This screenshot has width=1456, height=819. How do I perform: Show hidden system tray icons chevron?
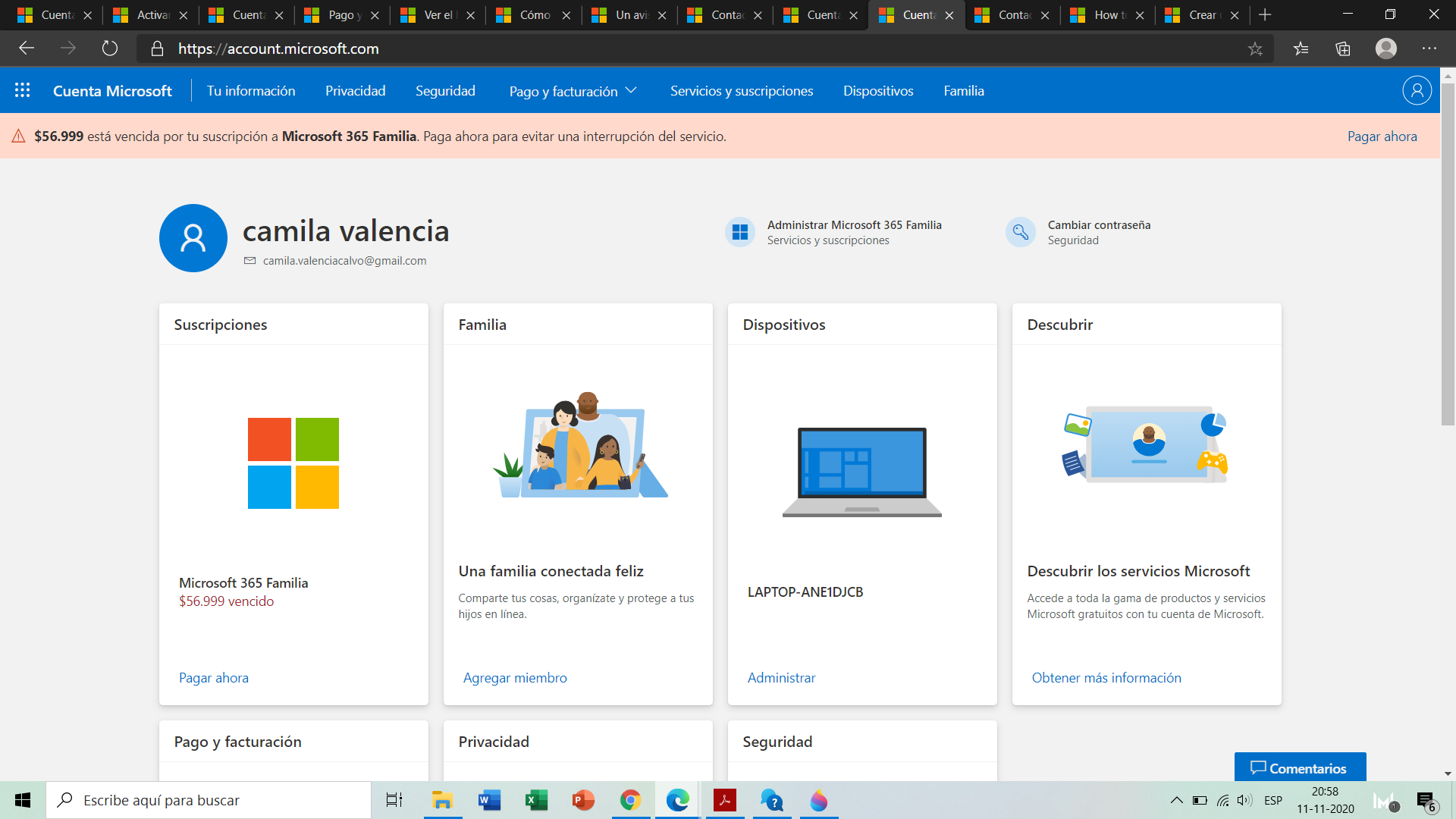click(x=1176, y=800)
